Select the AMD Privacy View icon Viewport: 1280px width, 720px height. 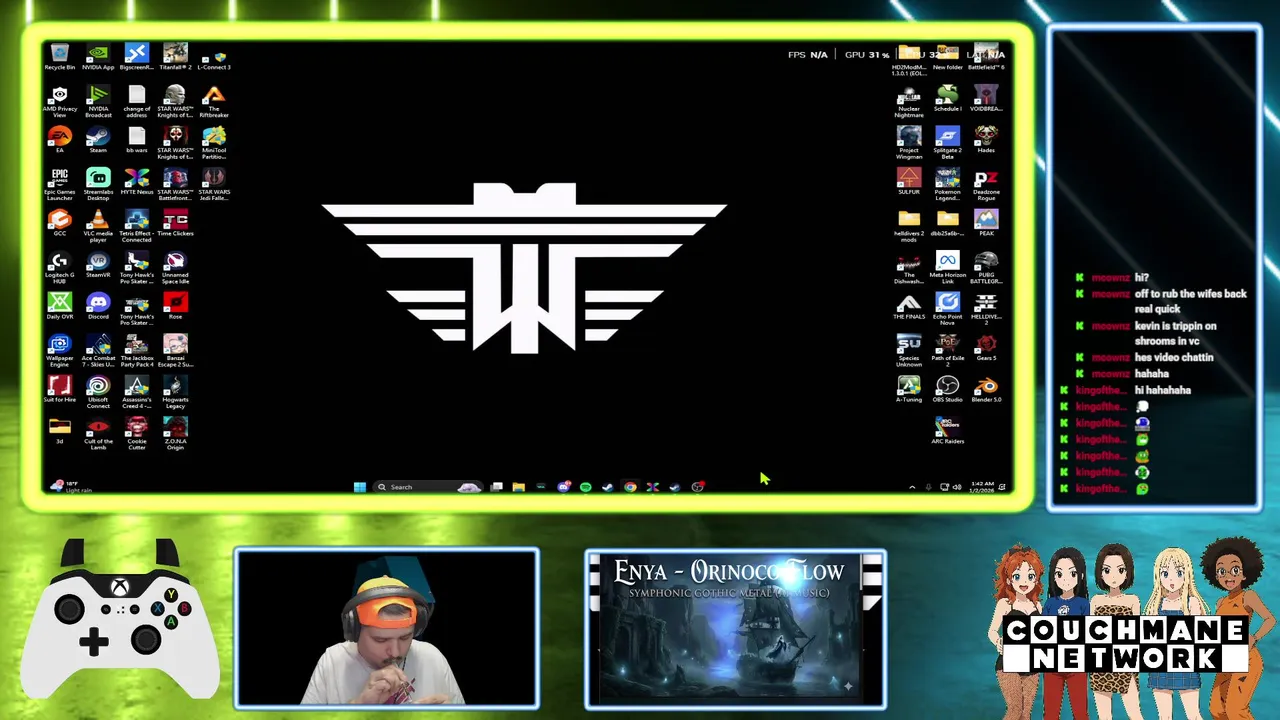tap(59, 101)
